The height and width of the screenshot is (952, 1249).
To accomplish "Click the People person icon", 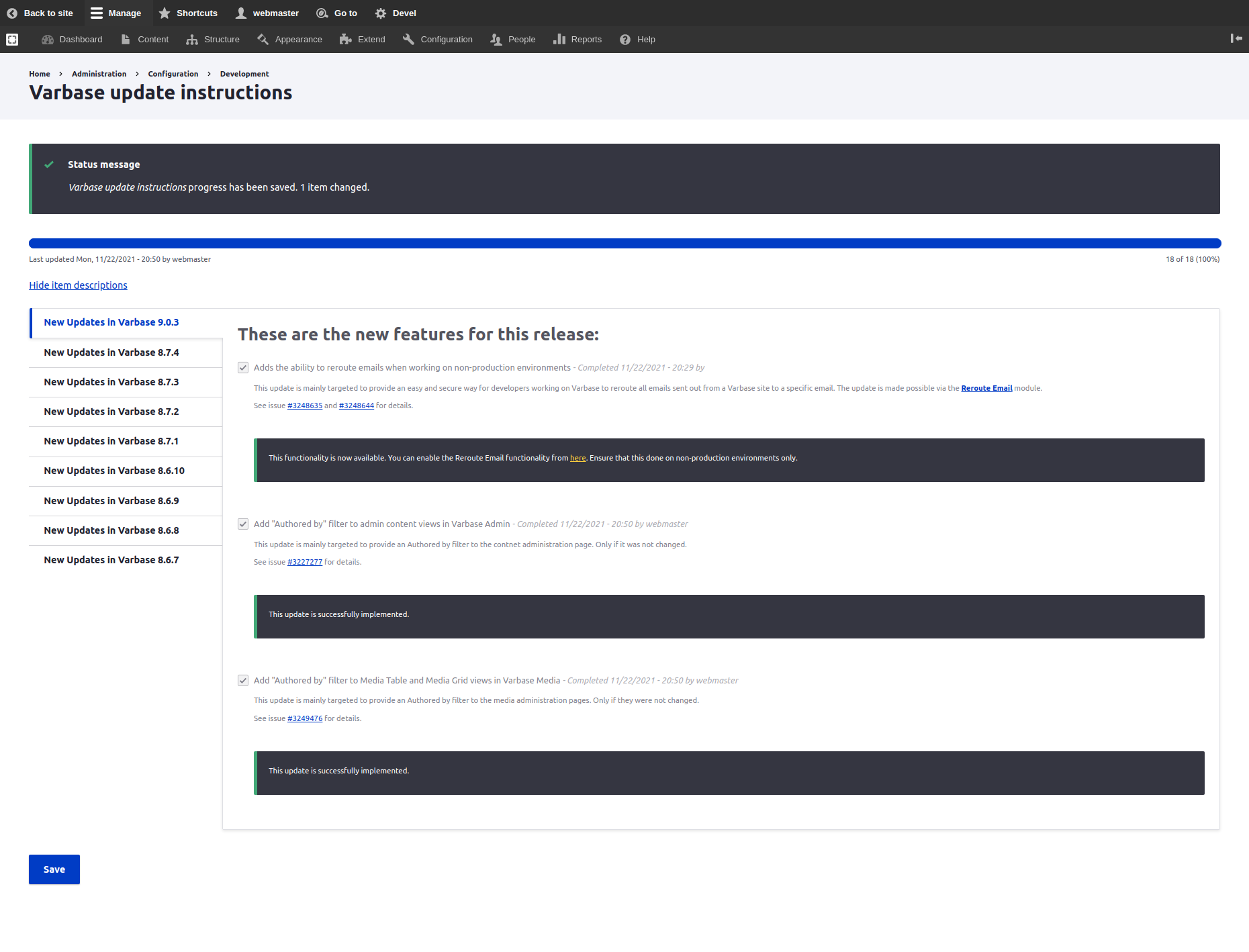I will [496, 40].
